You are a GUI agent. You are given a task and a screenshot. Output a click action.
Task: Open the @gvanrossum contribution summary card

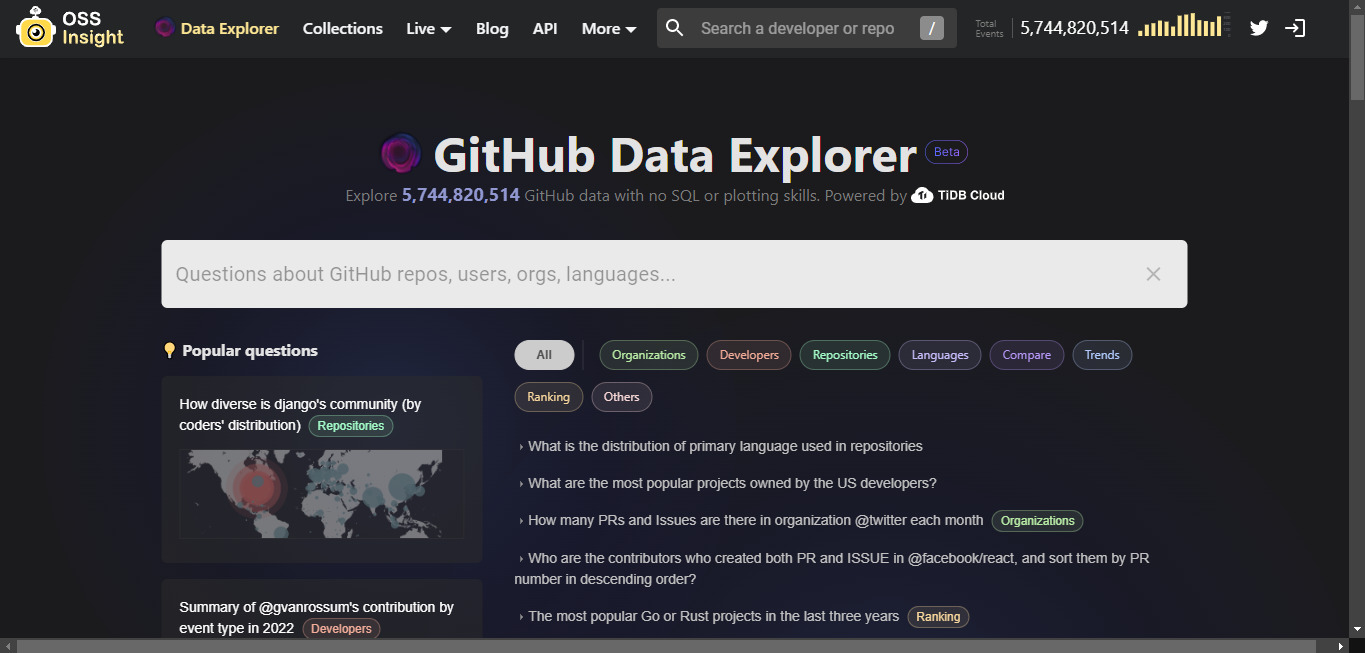(x=322, y=609)
